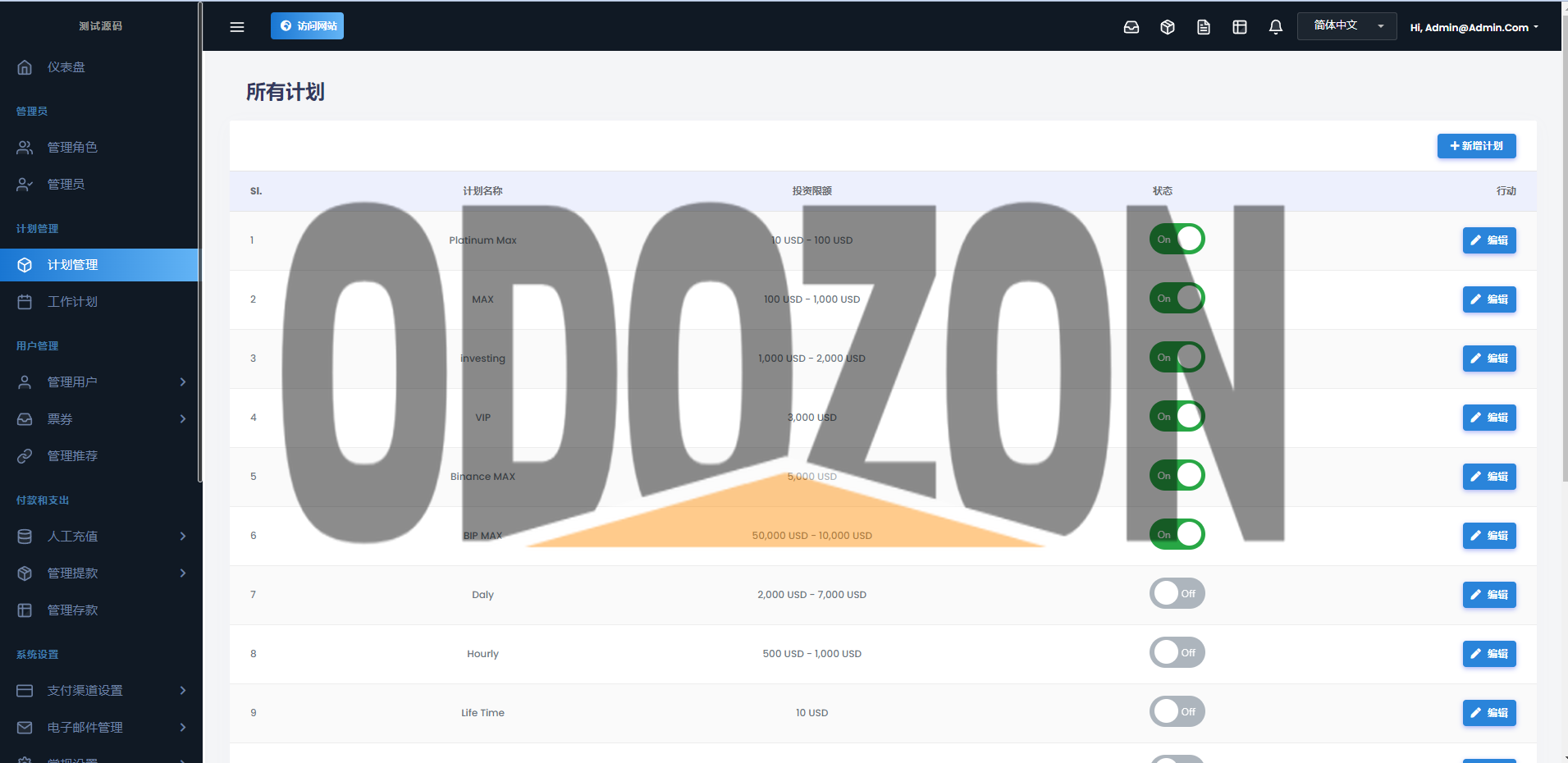1568x763 pixels.
Task: Toggle status switch for Binance MAX plan
Action: pyautogui.click(x=1177, y=475)
